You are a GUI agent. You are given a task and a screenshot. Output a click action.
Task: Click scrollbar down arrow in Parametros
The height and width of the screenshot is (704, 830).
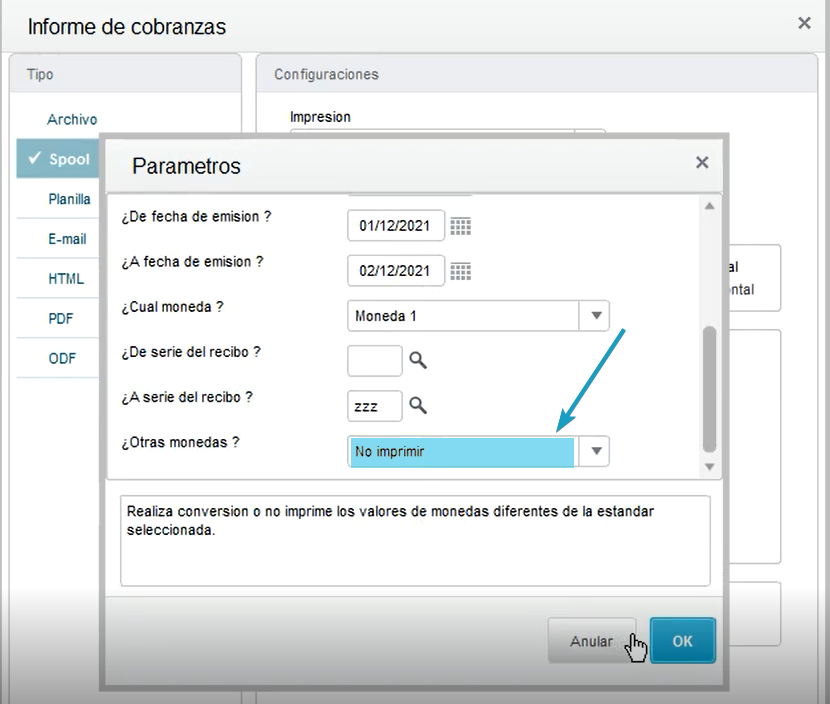coord(710,467)
